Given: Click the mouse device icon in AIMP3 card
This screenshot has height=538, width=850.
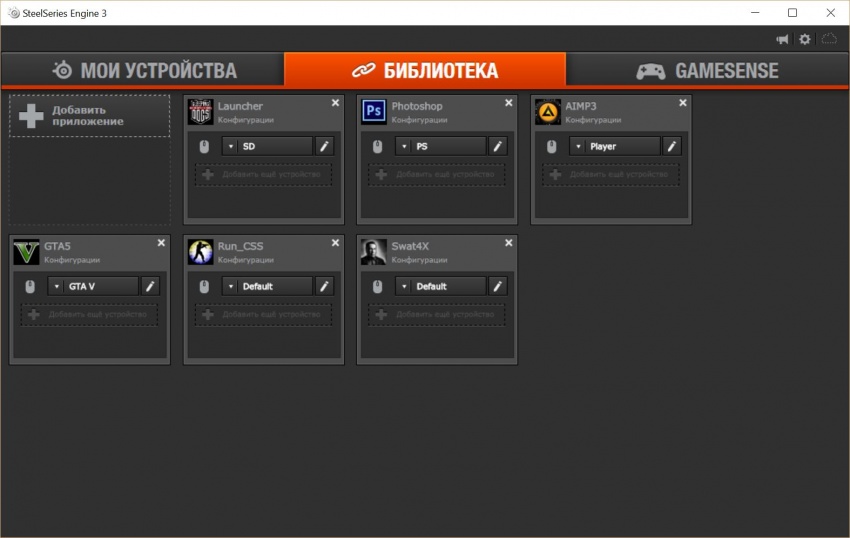Looking at the screenshot, I should point(551,146).
